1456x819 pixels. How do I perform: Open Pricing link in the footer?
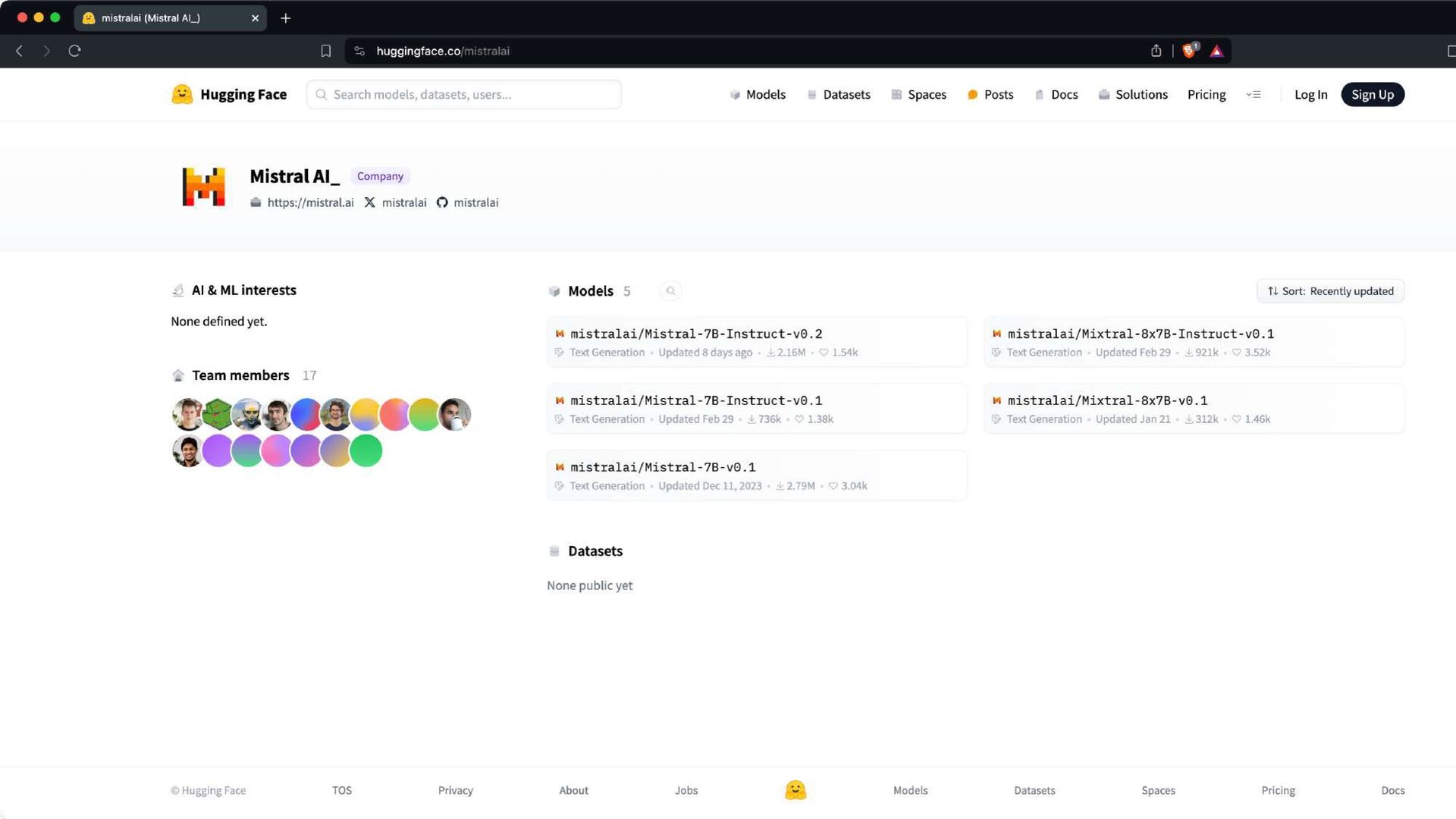point(1279,790)
